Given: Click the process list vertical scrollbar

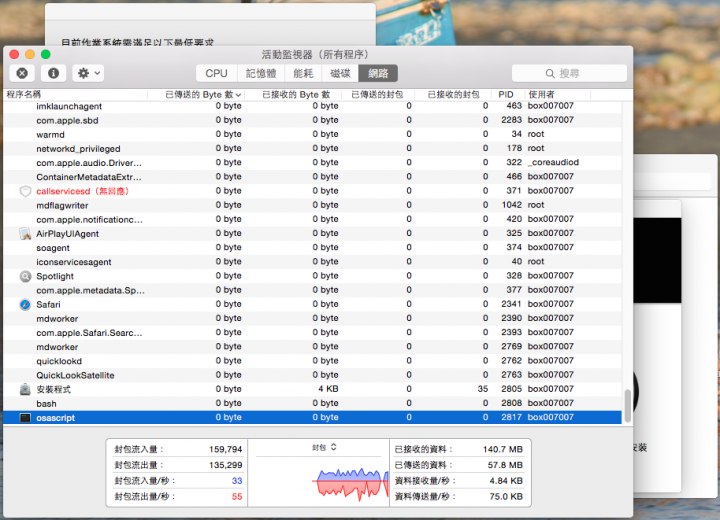Looking at the screenshot, I should 627,406.
